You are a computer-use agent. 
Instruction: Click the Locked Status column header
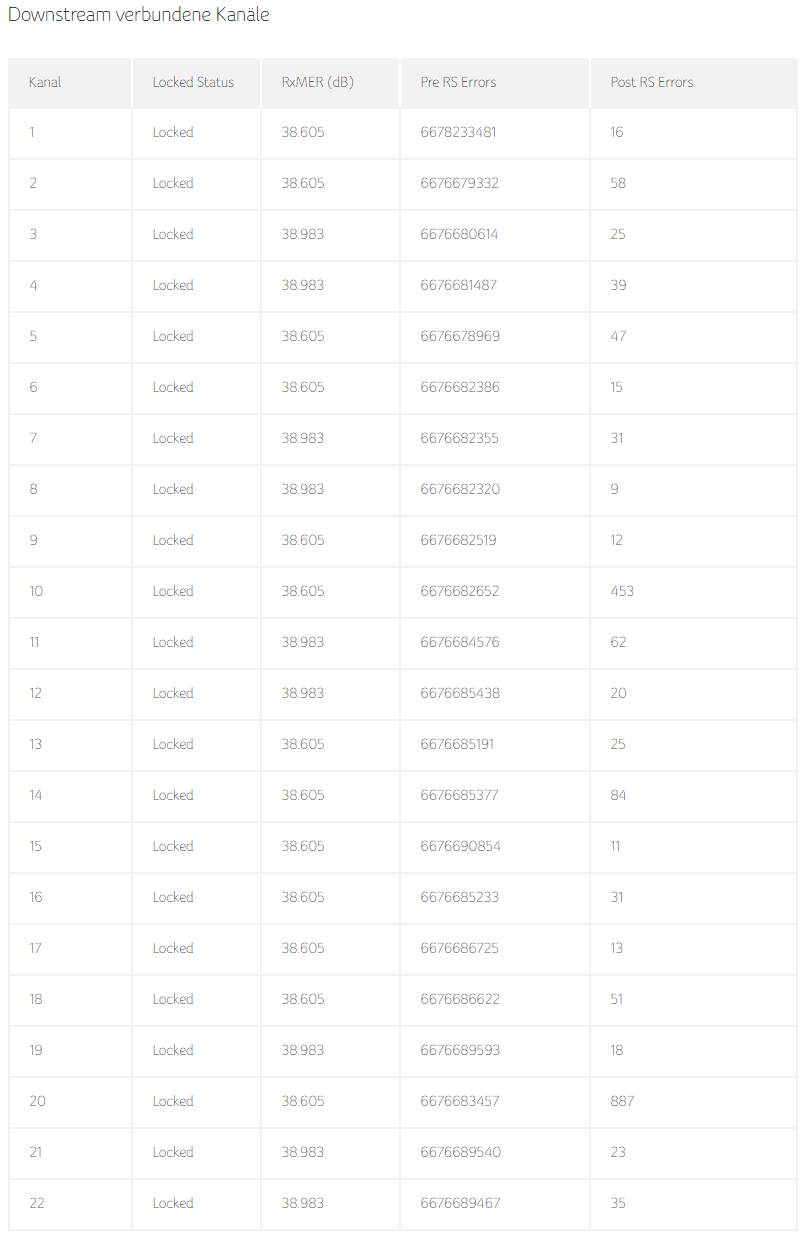point(193,82)
